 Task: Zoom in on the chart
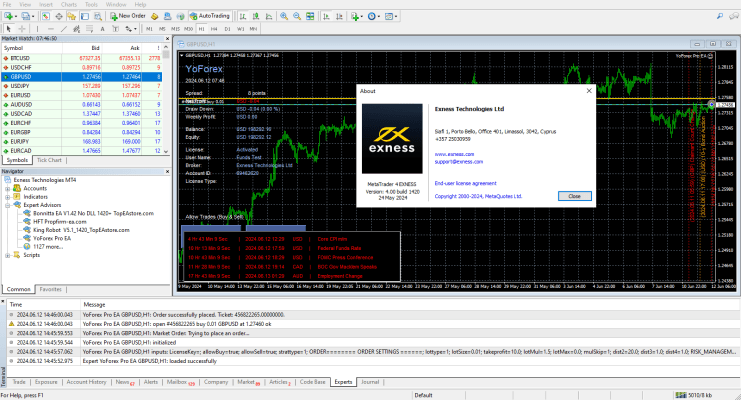[284, 16]
